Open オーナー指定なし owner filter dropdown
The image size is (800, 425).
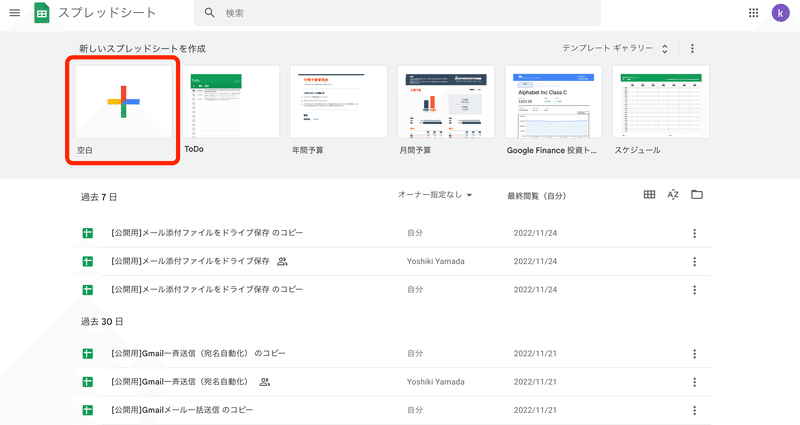click(x=435, y=195)
